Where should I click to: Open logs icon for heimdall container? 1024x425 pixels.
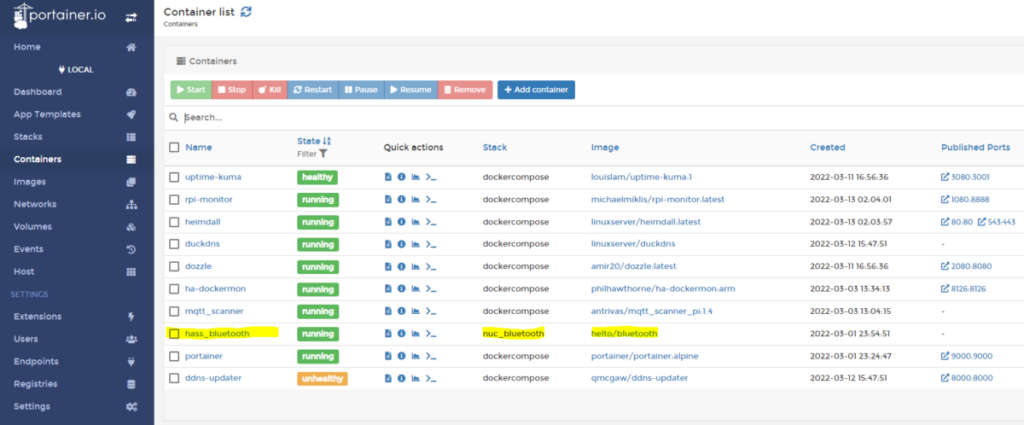point(388,222)
